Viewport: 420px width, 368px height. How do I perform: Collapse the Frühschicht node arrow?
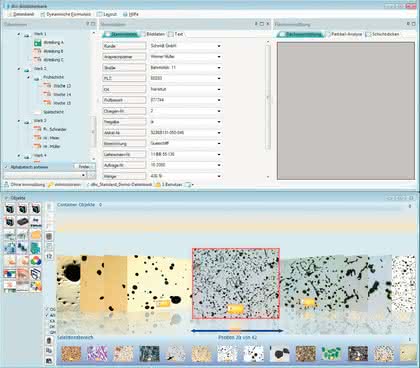28,77
